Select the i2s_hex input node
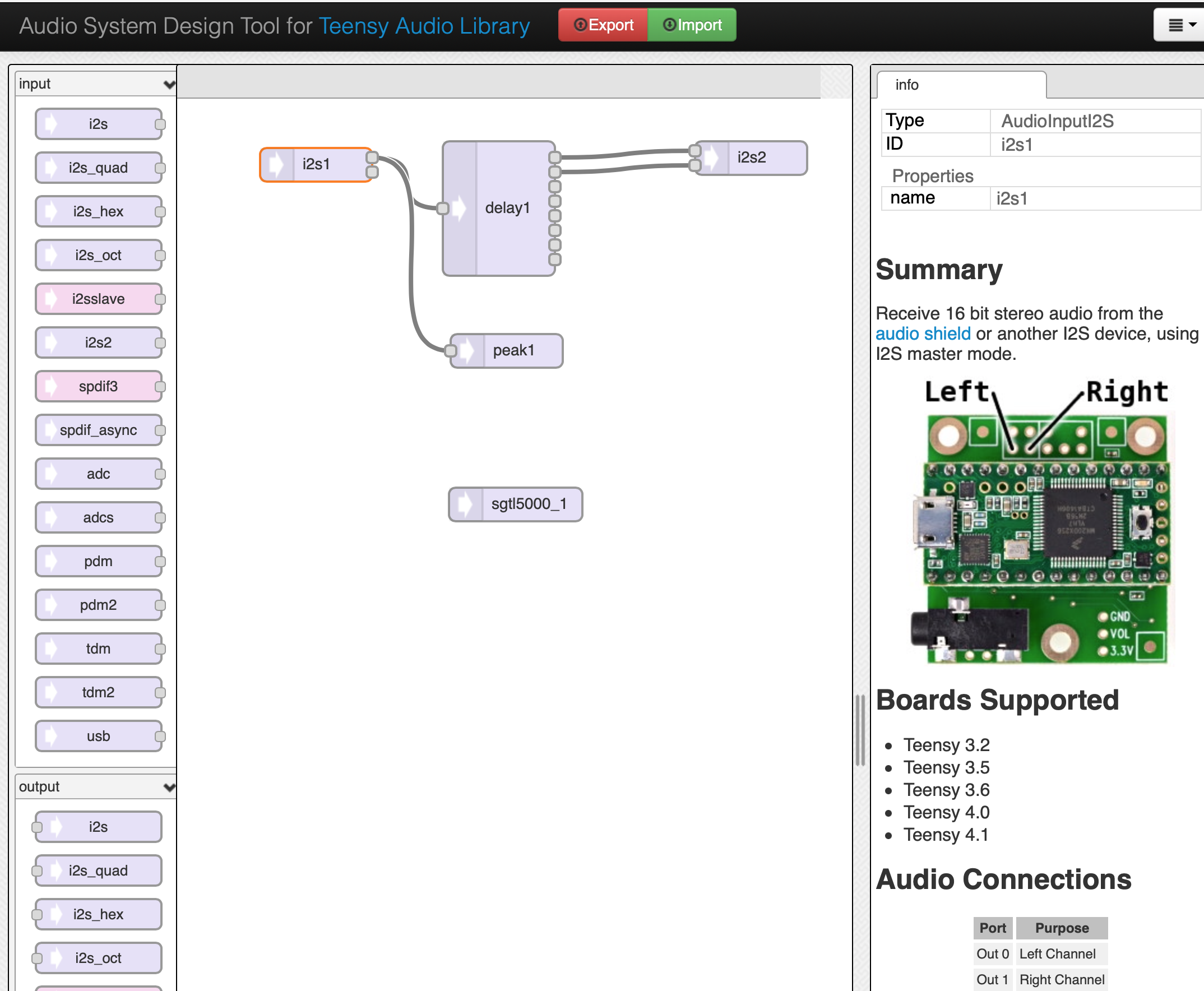The image size is (1204, 991). 99,211
